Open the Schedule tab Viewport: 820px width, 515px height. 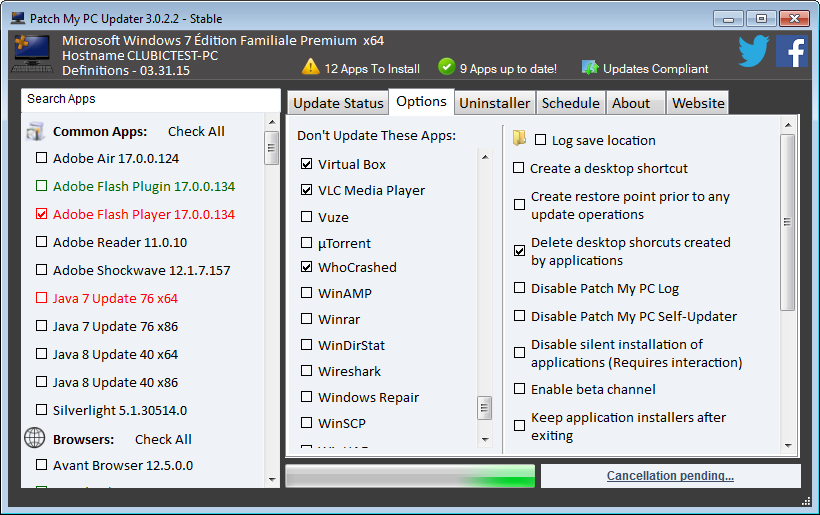point(571,103)
